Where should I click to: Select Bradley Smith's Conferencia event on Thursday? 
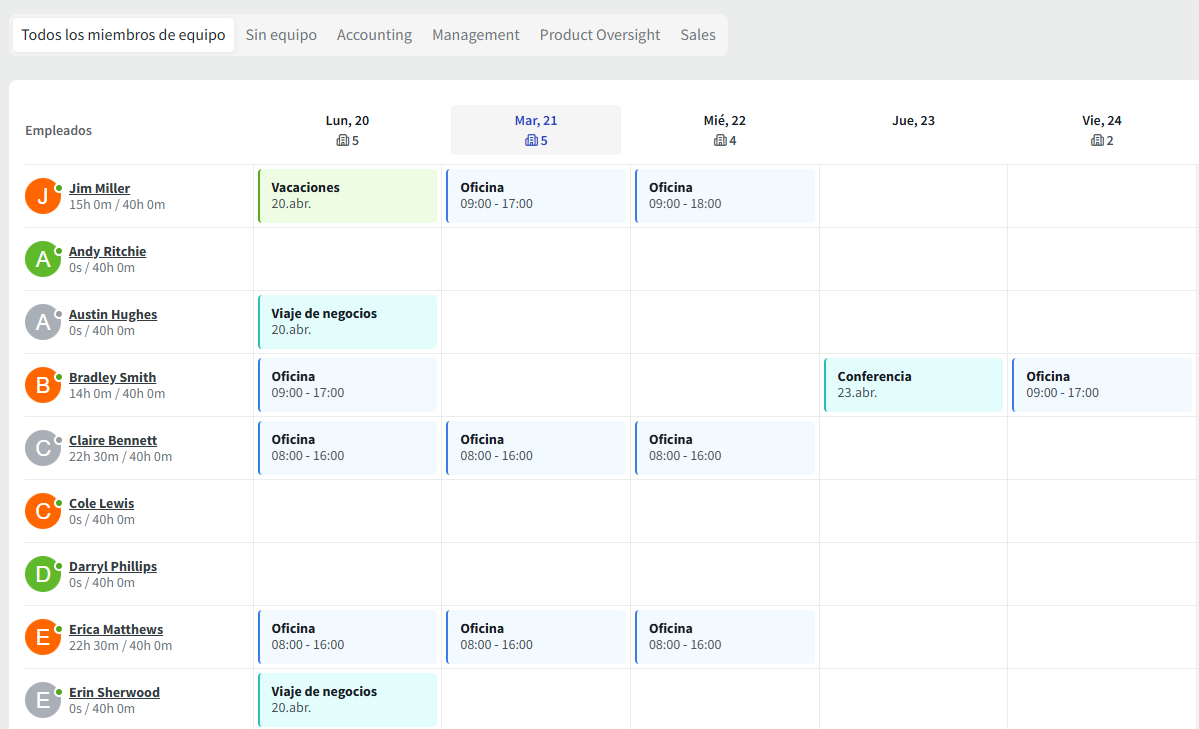click(x=914, y=385)
